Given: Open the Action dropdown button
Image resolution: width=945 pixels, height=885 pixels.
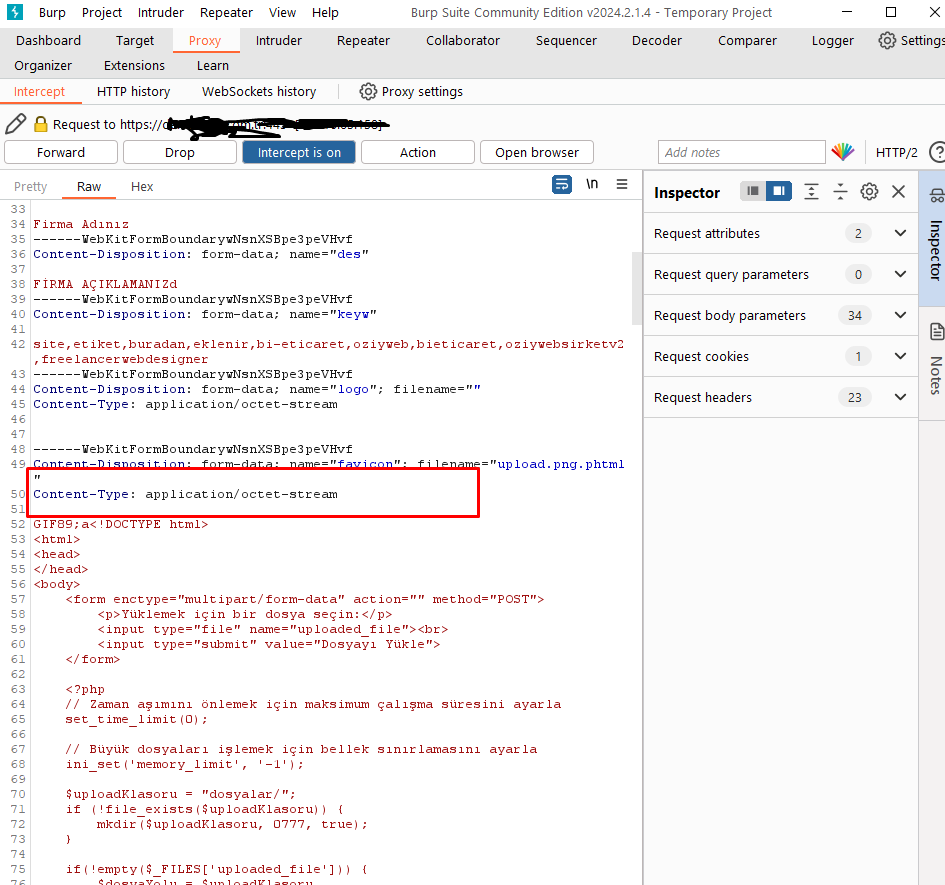Looking at the screenshot, I should tap(418, 153).
